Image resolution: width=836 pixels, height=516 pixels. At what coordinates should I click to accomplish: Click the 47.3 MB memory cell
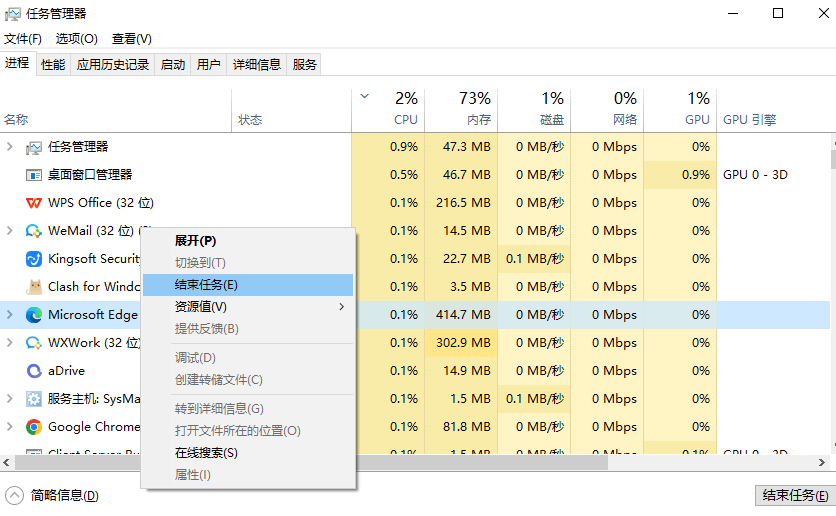point(462,147)
